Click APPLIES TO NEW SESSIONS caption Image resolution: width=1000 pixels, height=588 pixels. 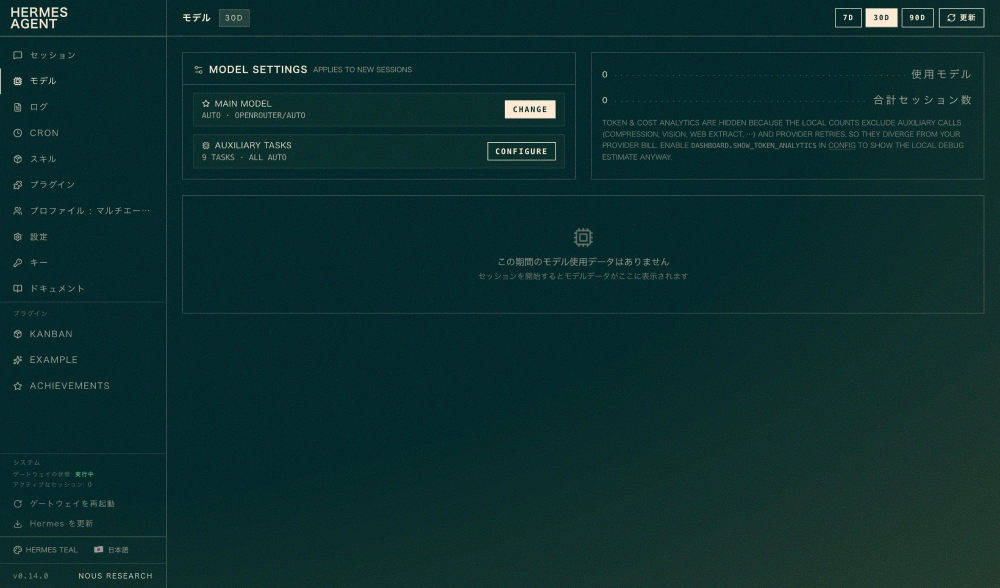(x=362, y=70)
